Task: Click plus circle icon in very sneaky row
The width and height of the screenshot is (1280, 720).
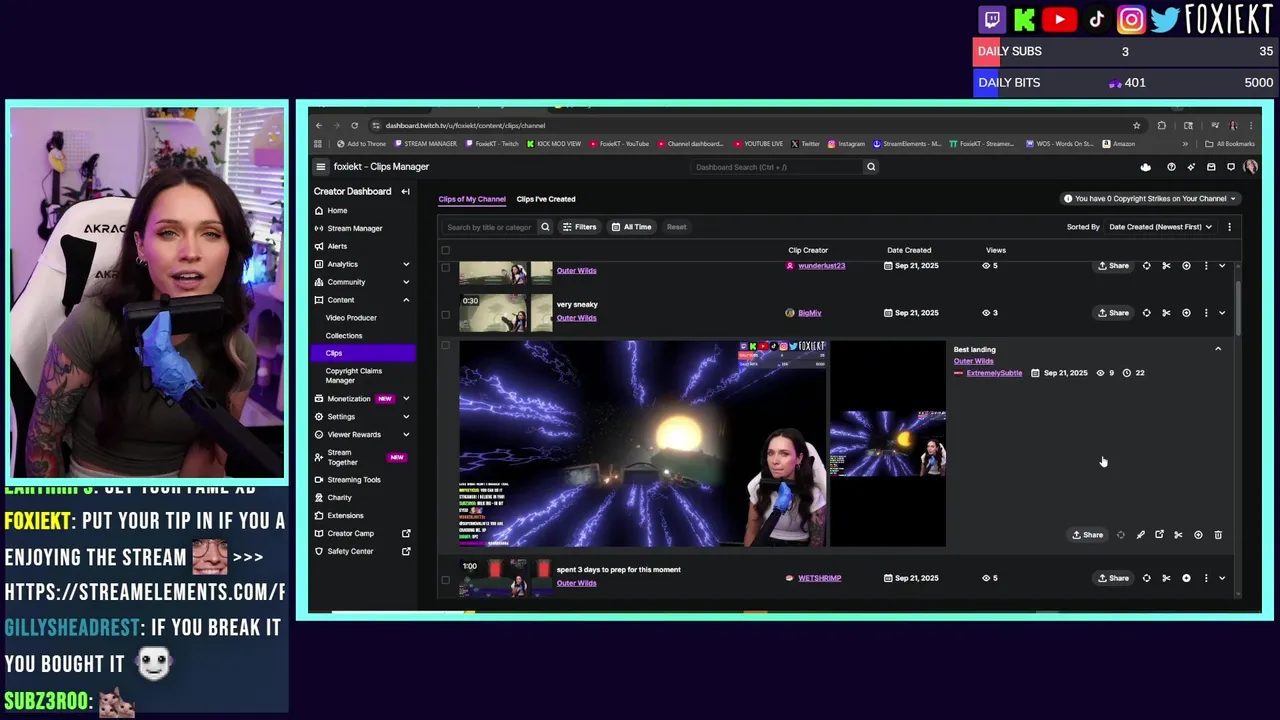Action: (1186, 313)
